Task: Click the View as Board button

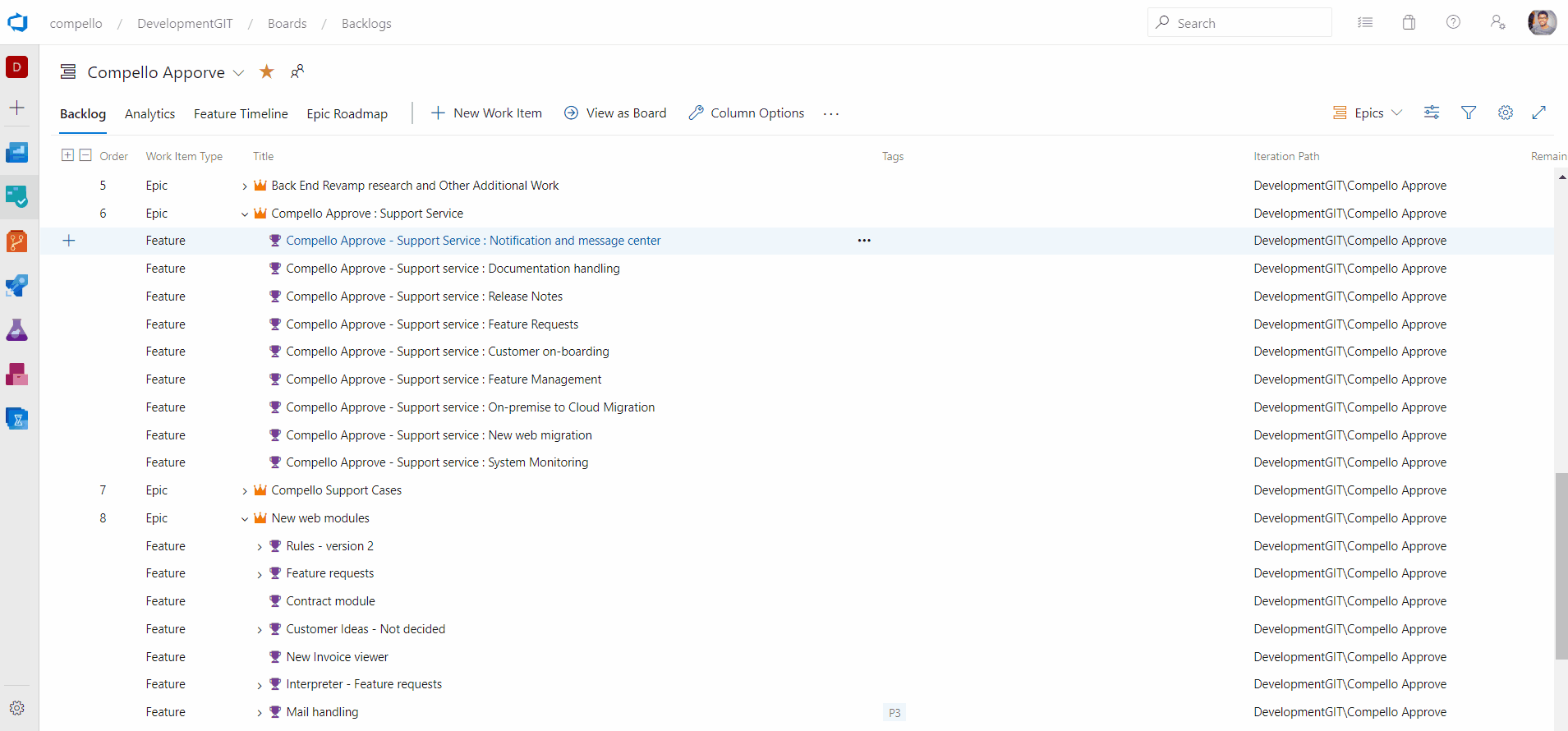Action: click(615, 113)
